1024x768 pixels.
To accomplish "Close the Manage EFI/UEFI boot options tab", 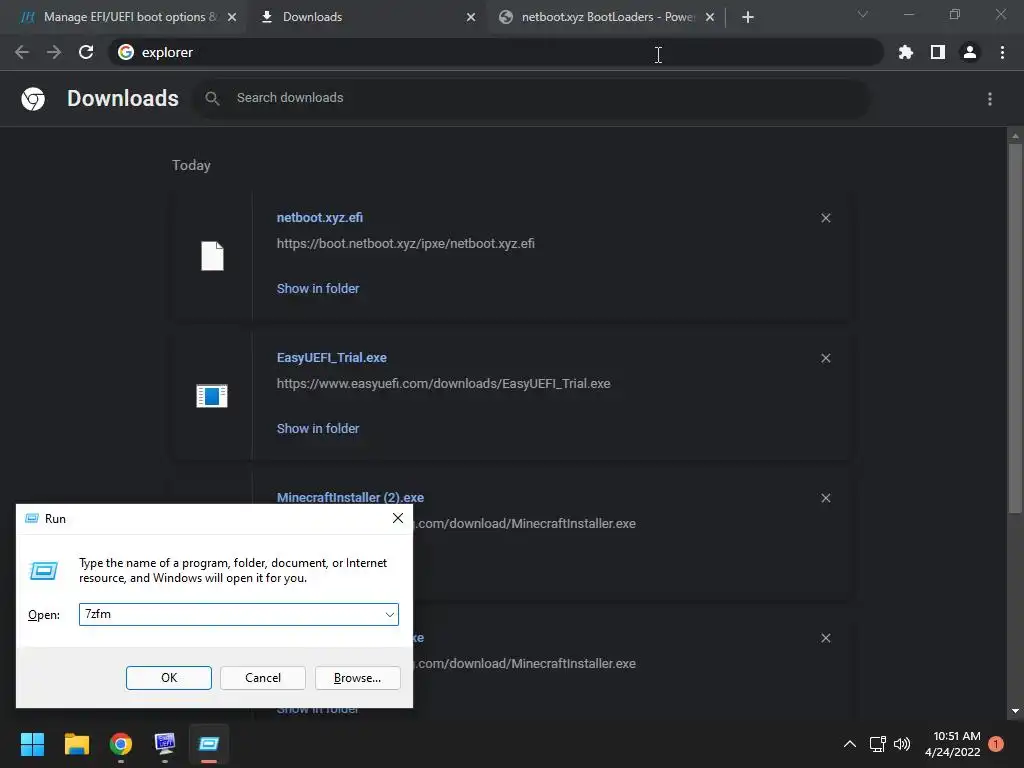I will tap(232, 17).
